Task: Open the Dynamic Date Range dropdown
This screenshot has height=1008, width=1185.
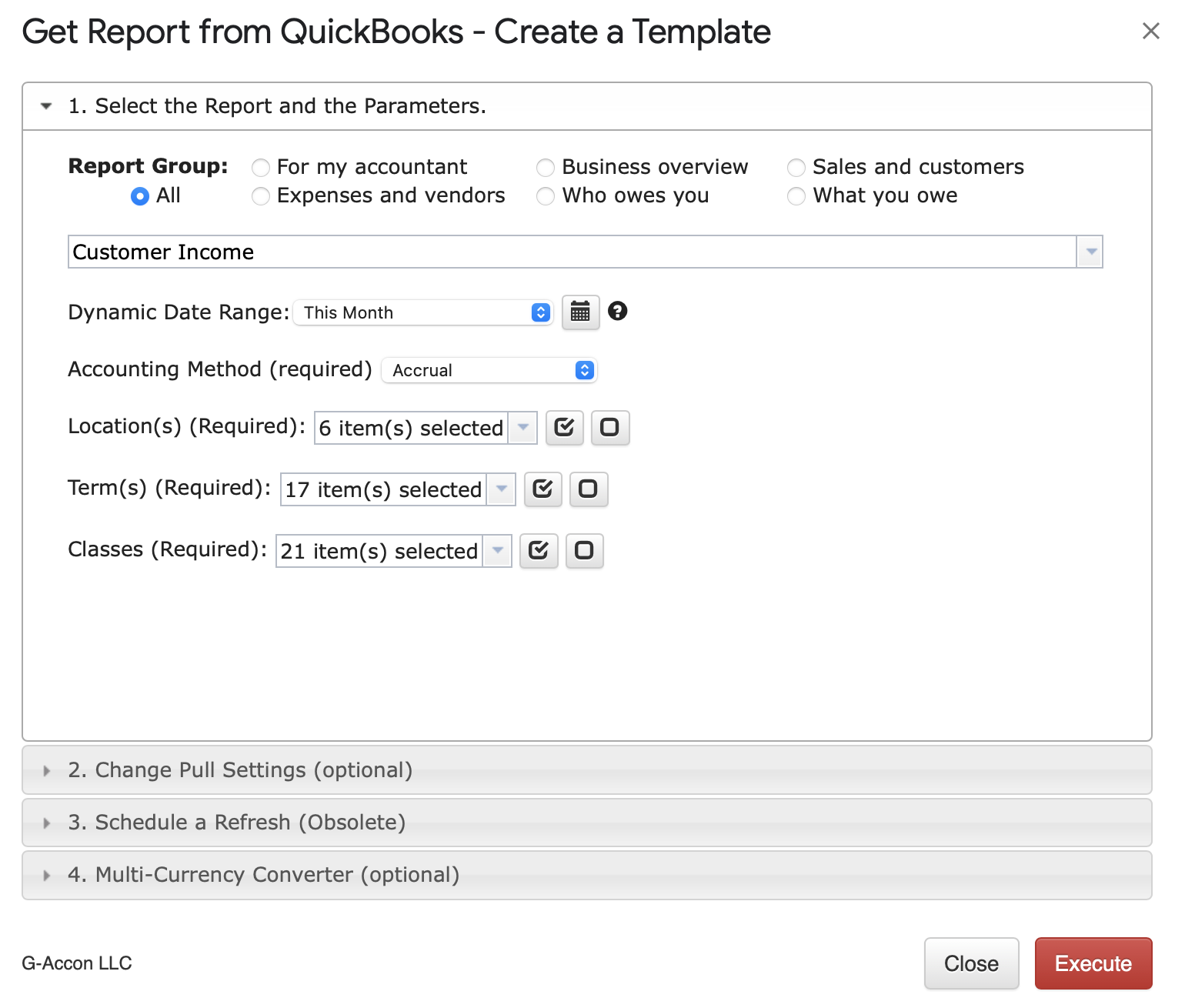Action: click(423, 312)
